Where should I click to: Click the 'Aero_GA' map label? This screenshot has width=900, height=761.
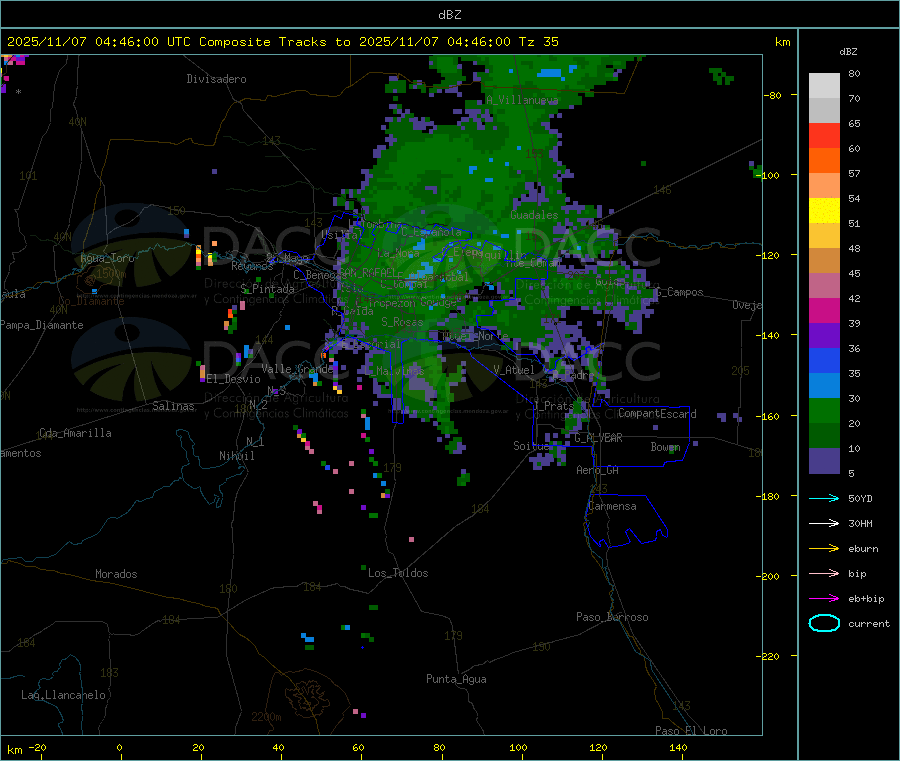point(598,470)
